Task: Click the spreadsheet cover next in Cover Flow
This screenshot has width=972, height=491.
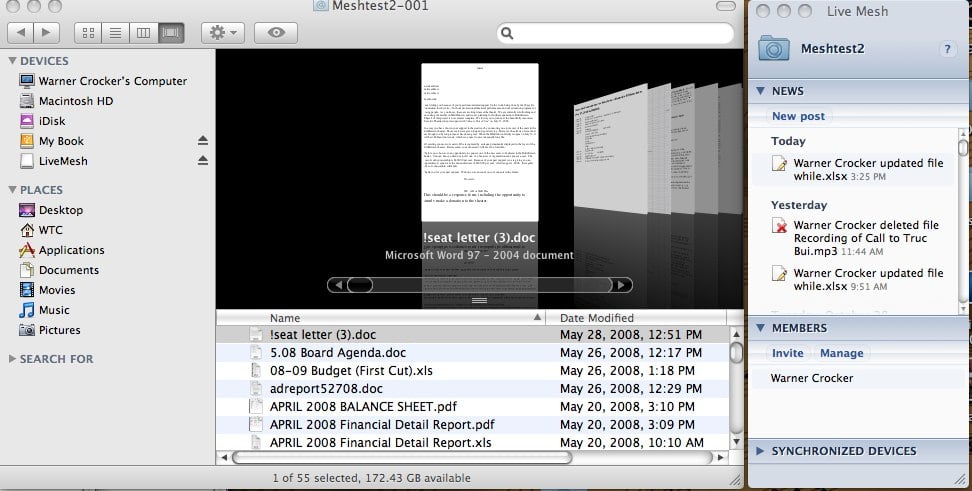Action: point(611,149)
